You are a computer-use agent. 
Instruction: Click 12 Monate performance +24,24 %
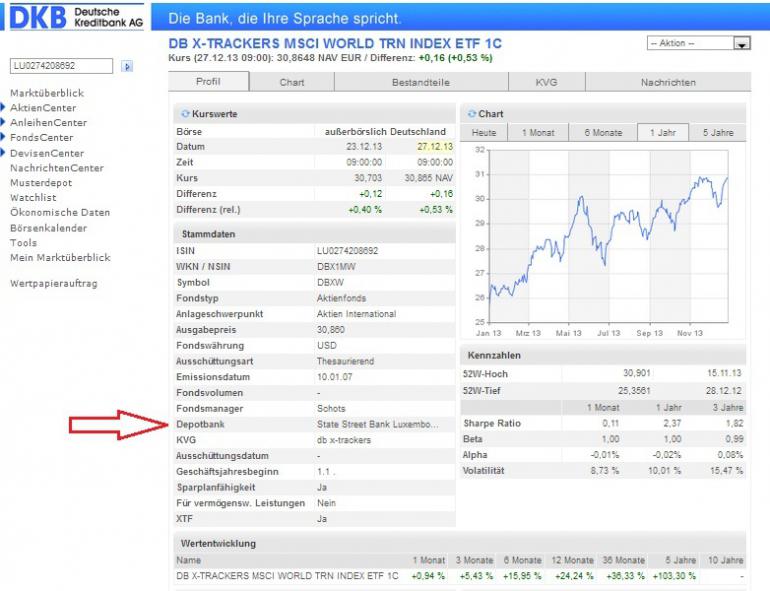click(x=574, y=575)
